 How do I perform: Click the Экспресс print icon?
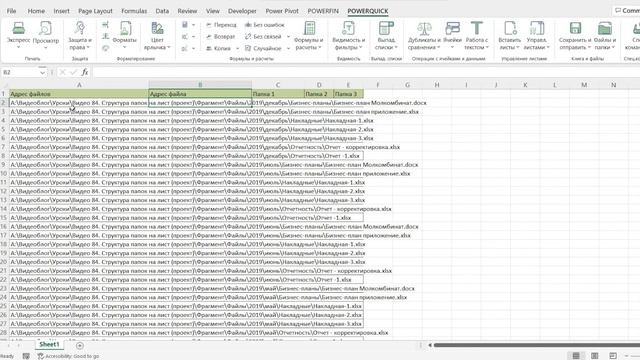point(19,29)
